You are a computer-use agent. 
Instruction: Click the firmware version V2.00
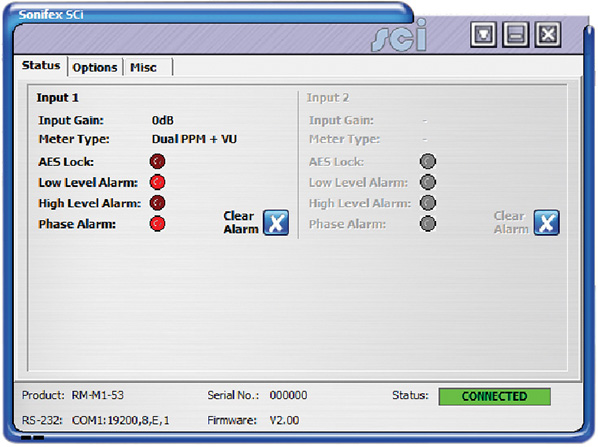pyautogui.click(x=284, y=420)
